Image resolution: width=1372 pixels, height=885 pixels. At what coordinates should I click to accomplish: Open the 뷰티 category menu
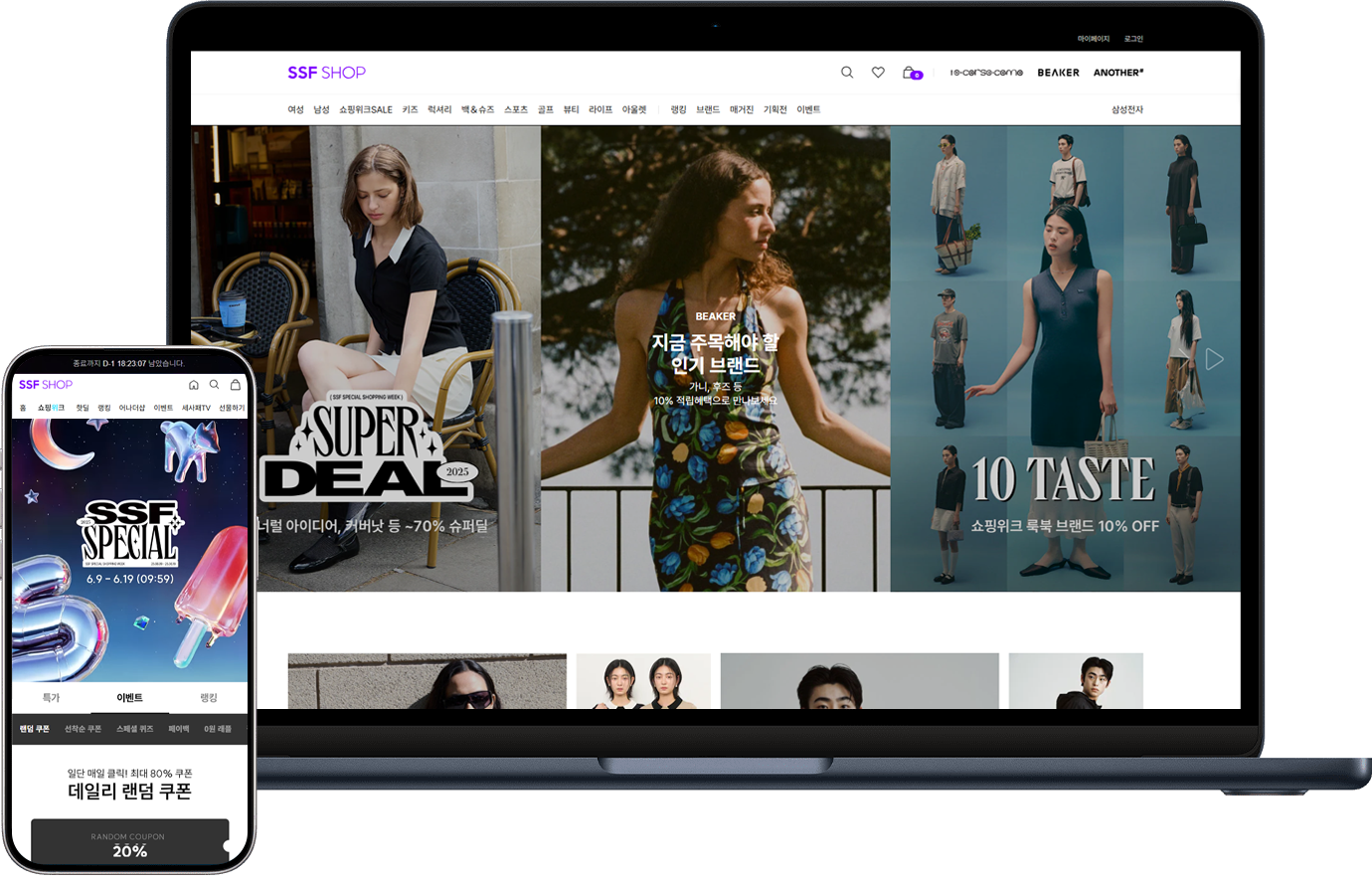571,109
